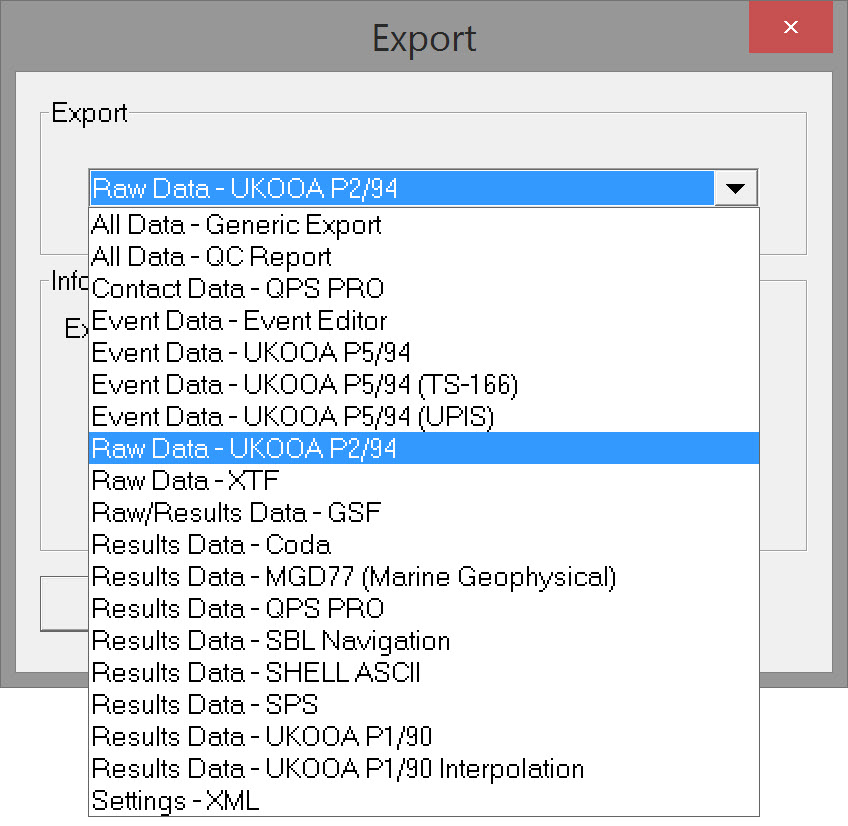Select Results Data - SBL Navigation
Viewport: 848px width, 826px height.
tap(271, 641)
